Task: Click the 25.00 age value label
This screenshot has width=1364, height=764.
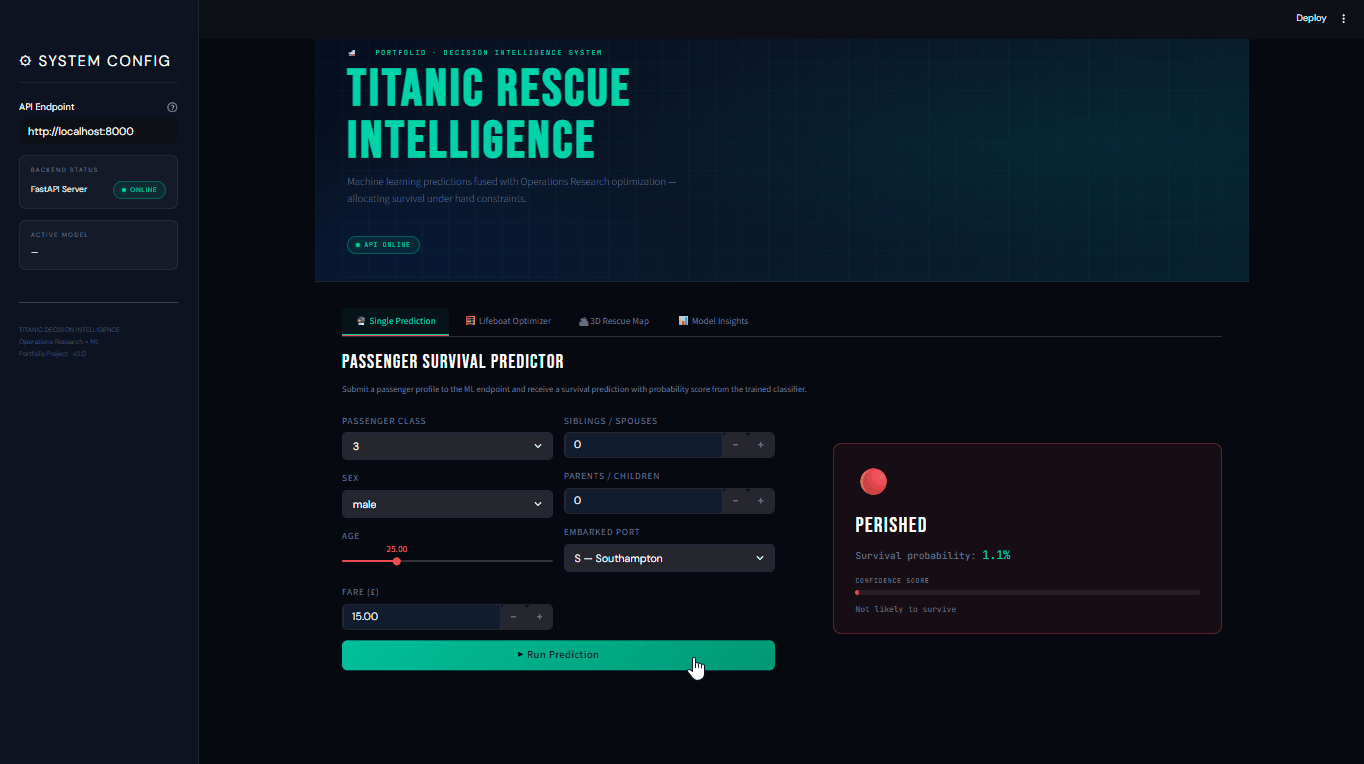Action: [x=397, y=549]
